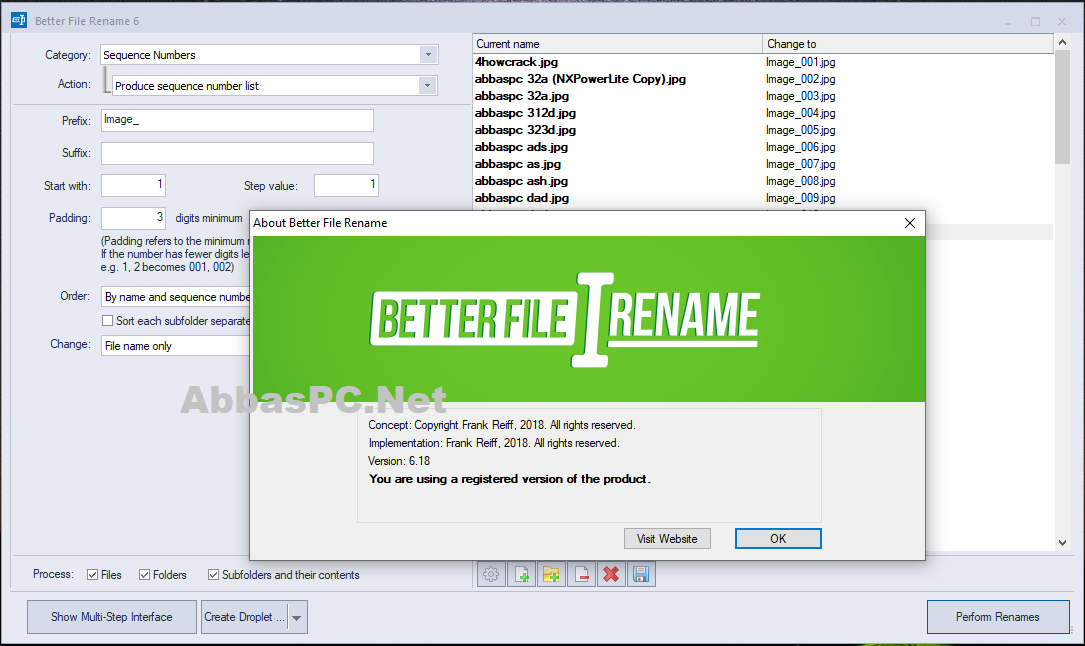The width and height of the screenshot is (1085, 646).
Task: Select the file abbaspc as.jpg
Action: coord(518,164)
